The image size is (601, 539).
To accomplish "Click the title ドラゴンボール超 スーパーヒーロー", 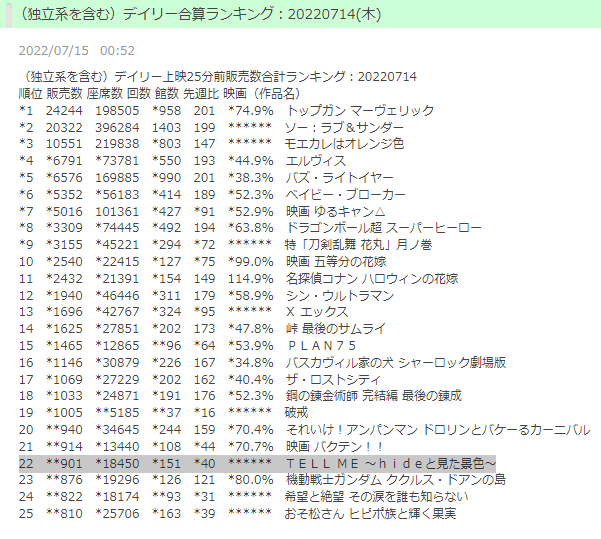I will tap(383, 228).
